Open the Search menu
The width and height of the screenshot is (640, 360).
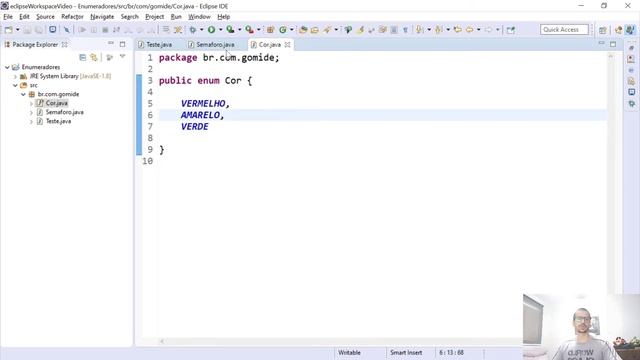(x=130, y=17)
